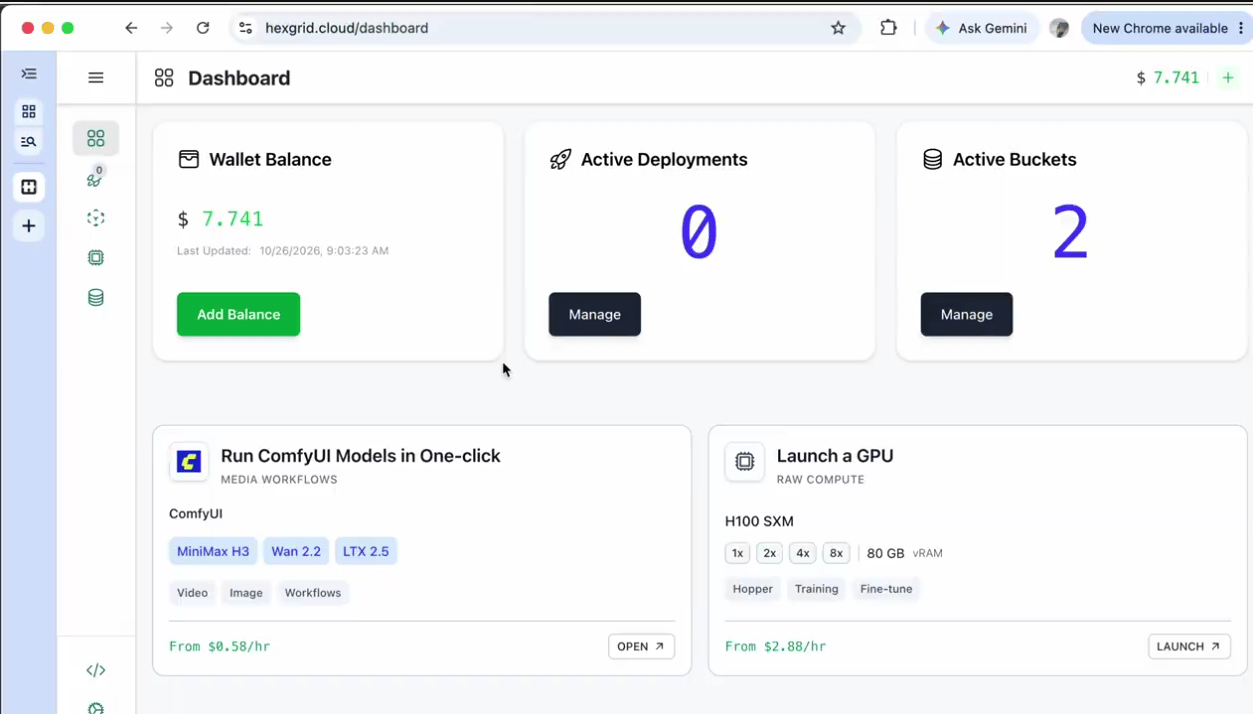Open the chip icon in sidebar
1253x714 pixels.
[96, 258]
